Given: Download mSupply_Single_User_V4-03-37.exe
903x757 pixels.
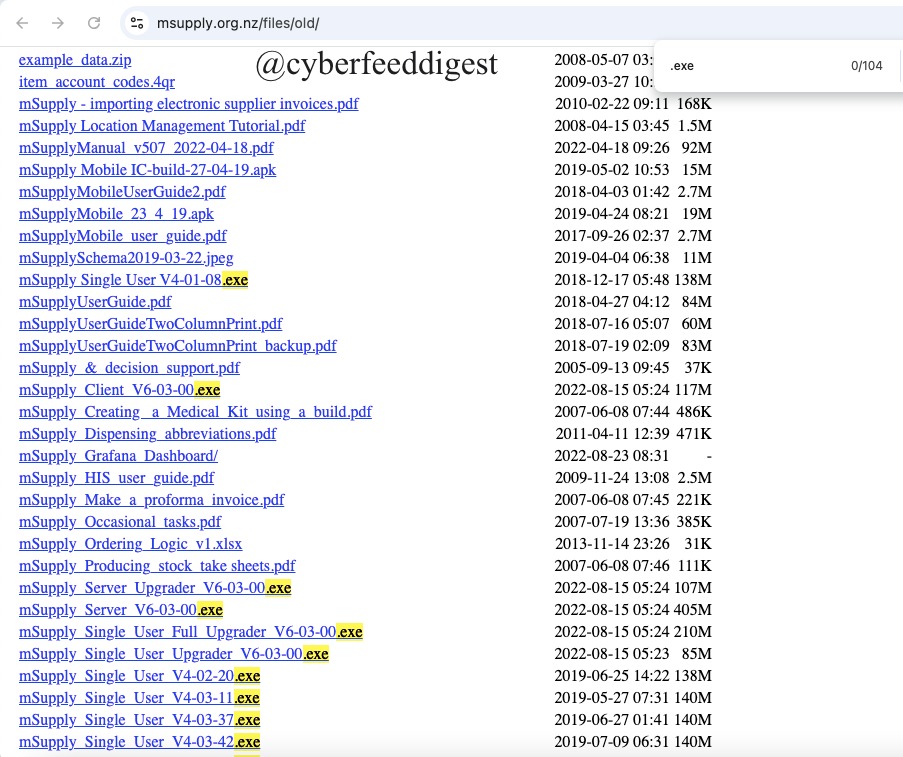Looking at the screenshot, I should tap(139, 720).
